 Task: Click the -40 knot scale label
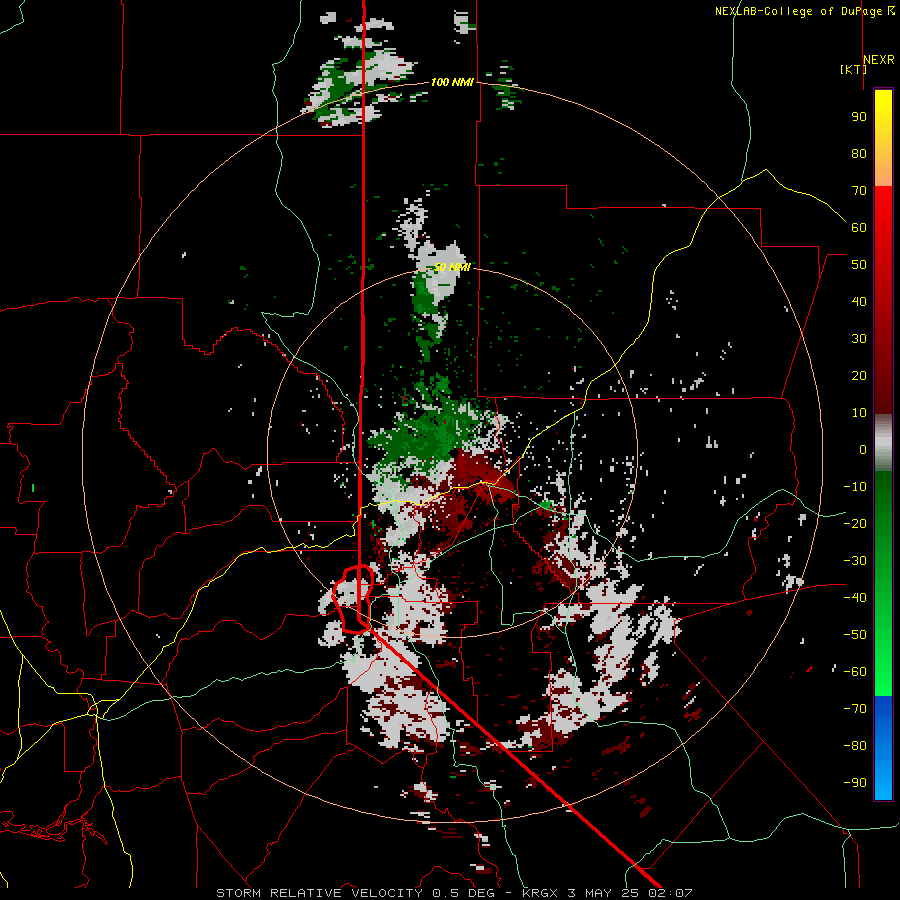(x=855, y=598)
